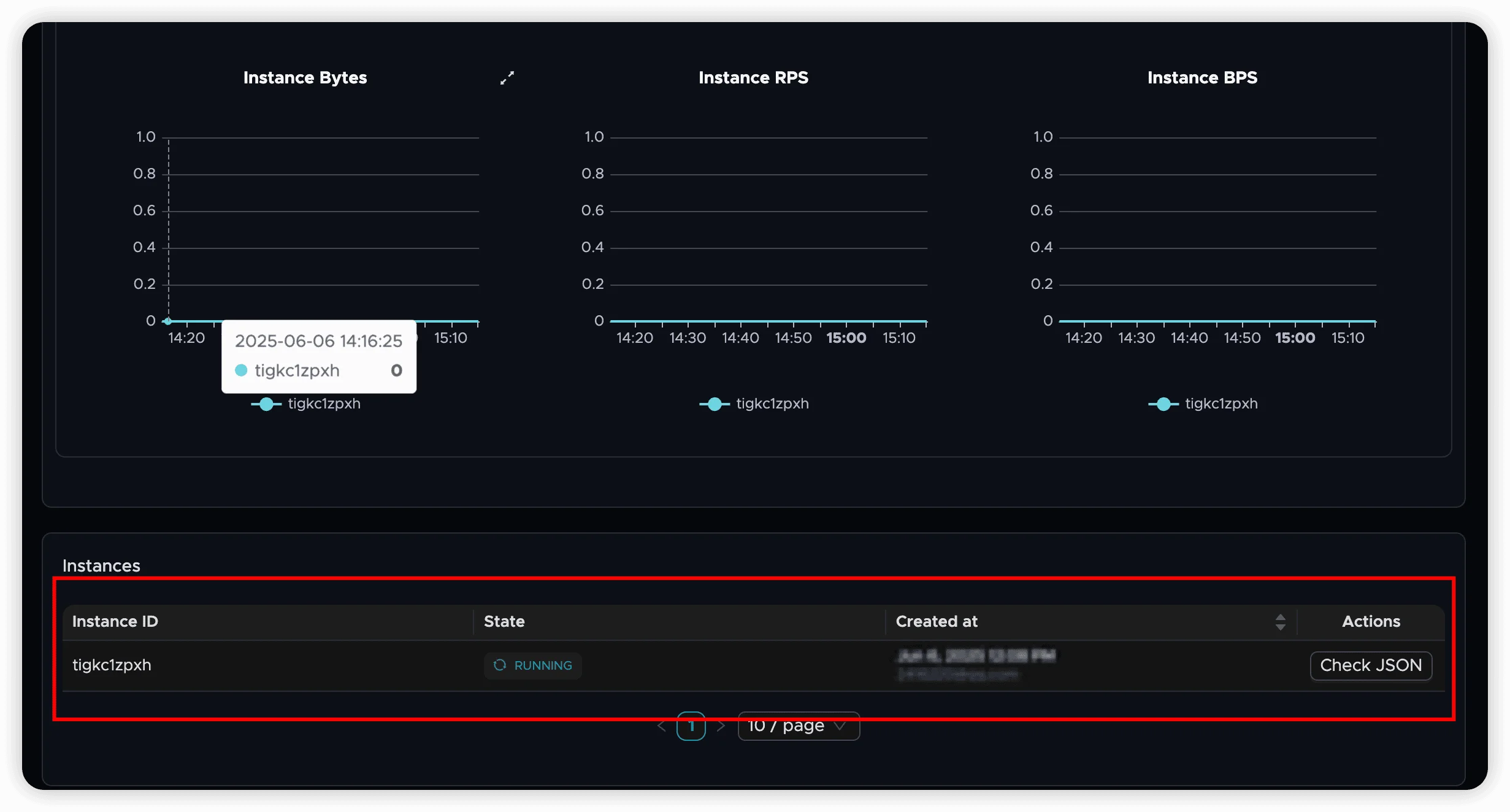
Task: Click the Instance ID column header
Action: click(115, 622)
